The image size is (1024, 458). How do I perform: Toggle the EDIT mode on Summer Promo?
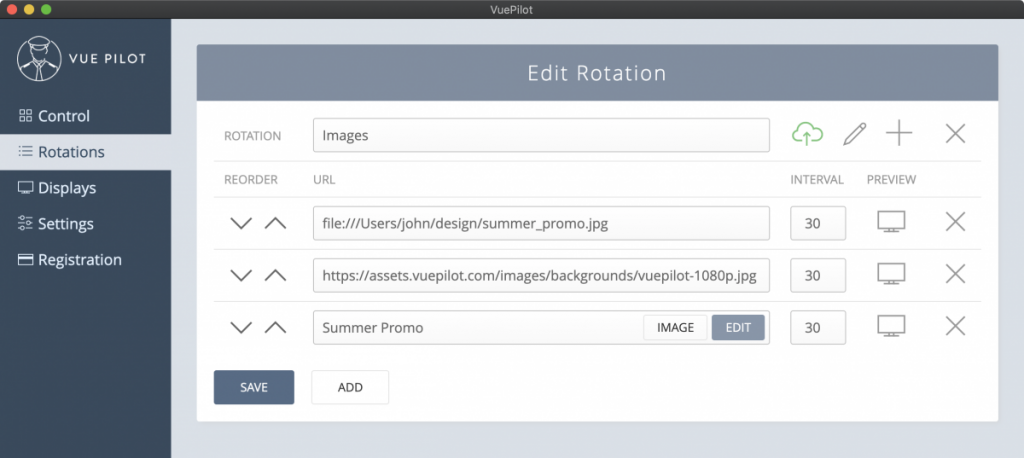pyautogui.click(x=738, y=327)
